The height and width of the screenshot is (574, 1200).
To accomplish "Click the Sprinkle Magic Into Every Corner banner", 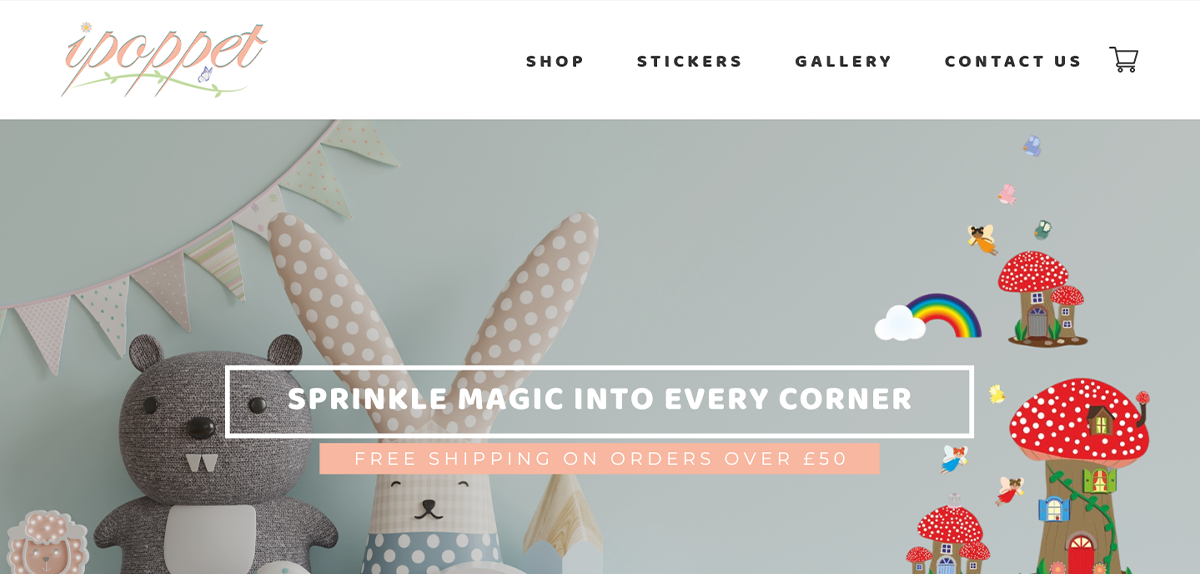I will click(599, 401).
